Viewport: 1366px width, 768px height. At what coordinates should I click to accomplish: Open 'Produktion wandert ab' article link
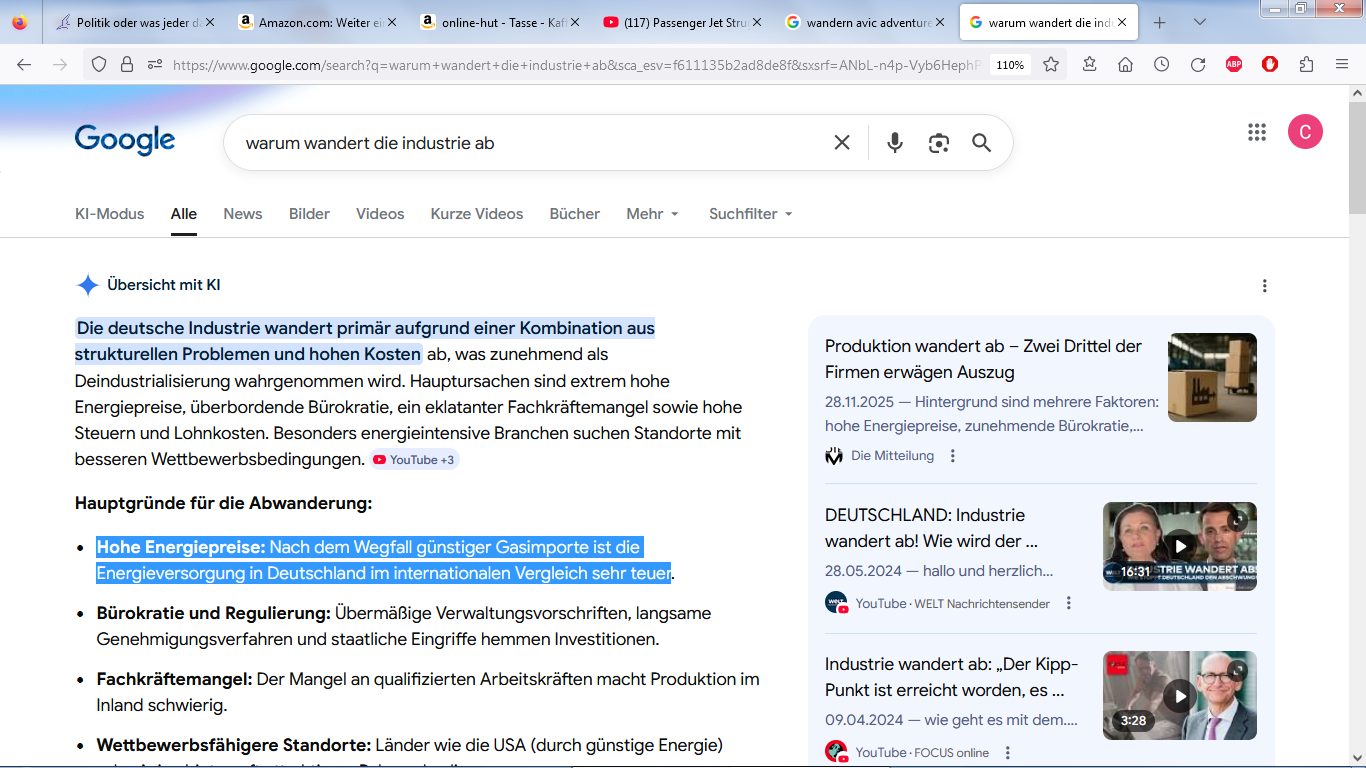coord(983,359)
